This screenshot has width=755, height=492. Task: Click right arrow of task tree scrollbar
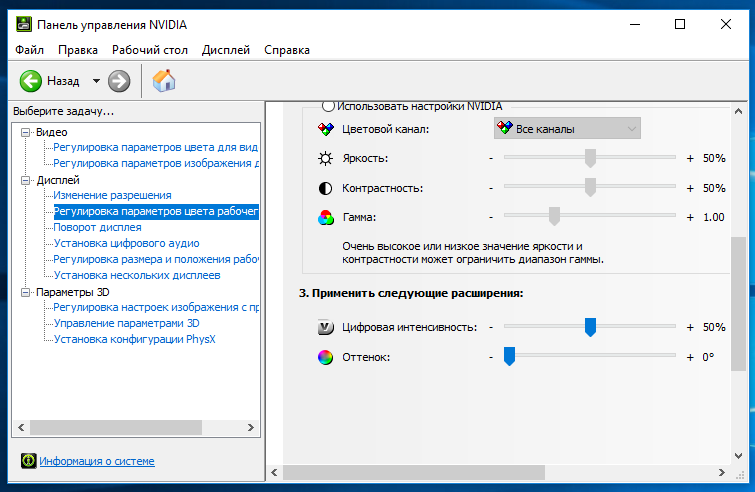pos(250,427)
